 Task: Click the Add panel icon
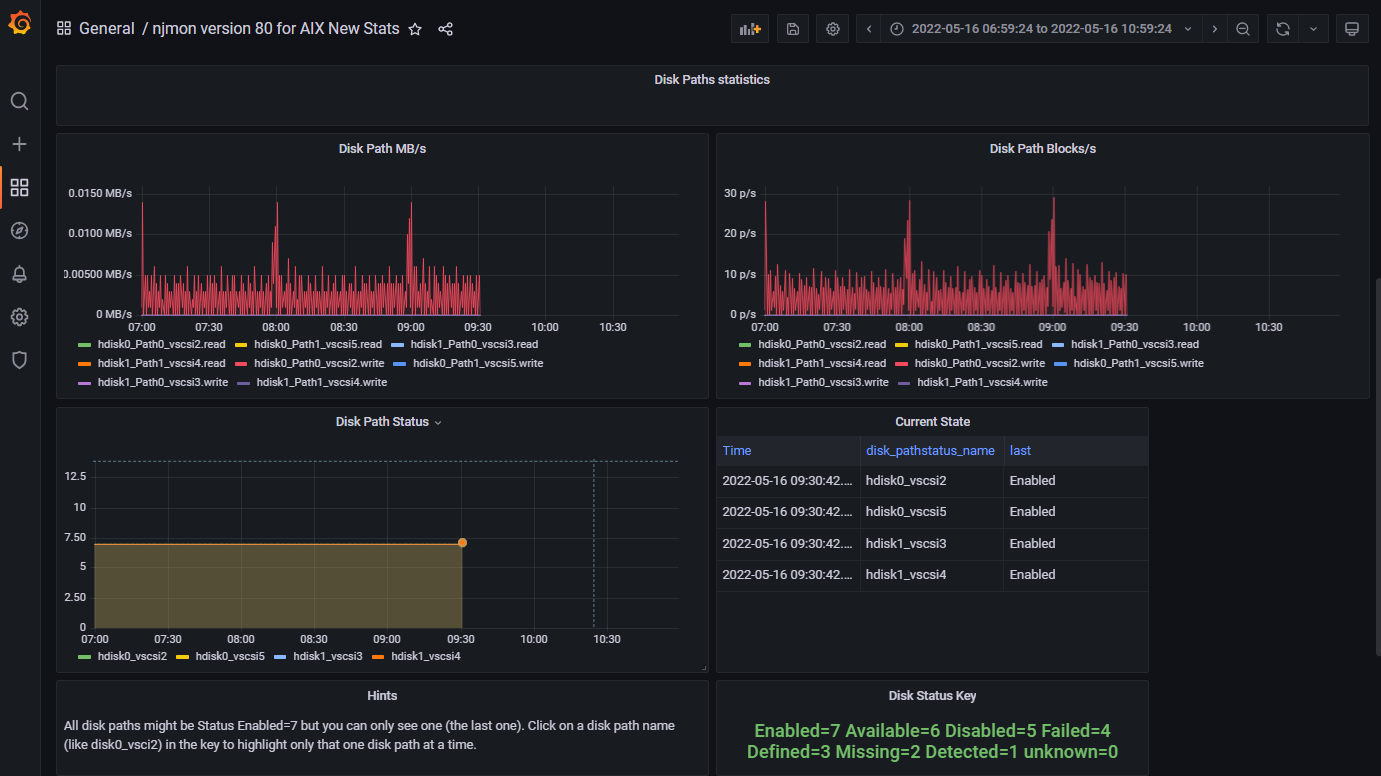click(x=749, y=29)
